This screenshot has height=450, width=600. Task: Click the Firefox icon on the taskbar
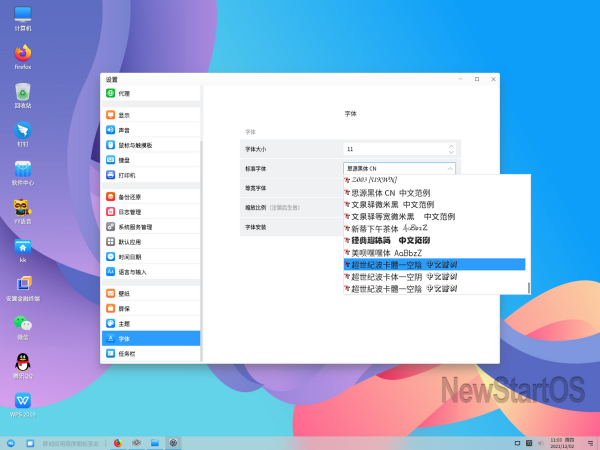point(118,443)
